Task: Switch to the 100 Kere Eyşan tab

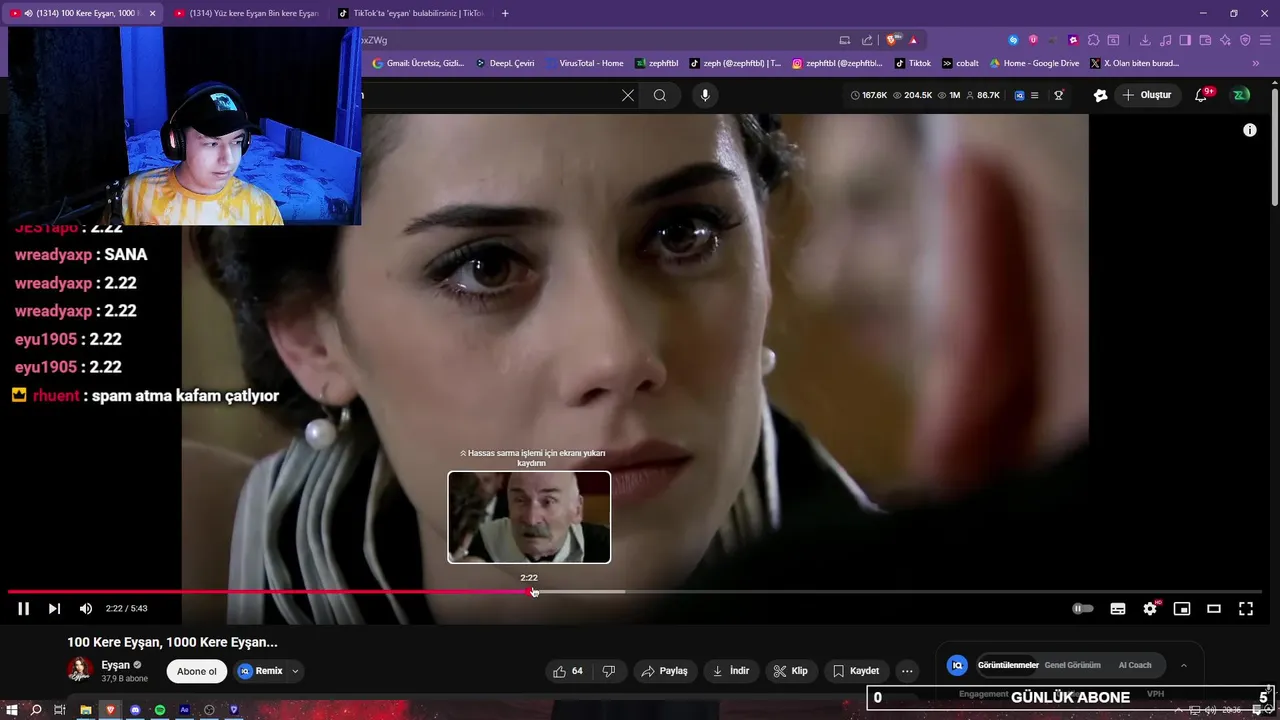Action: [82, 13]
